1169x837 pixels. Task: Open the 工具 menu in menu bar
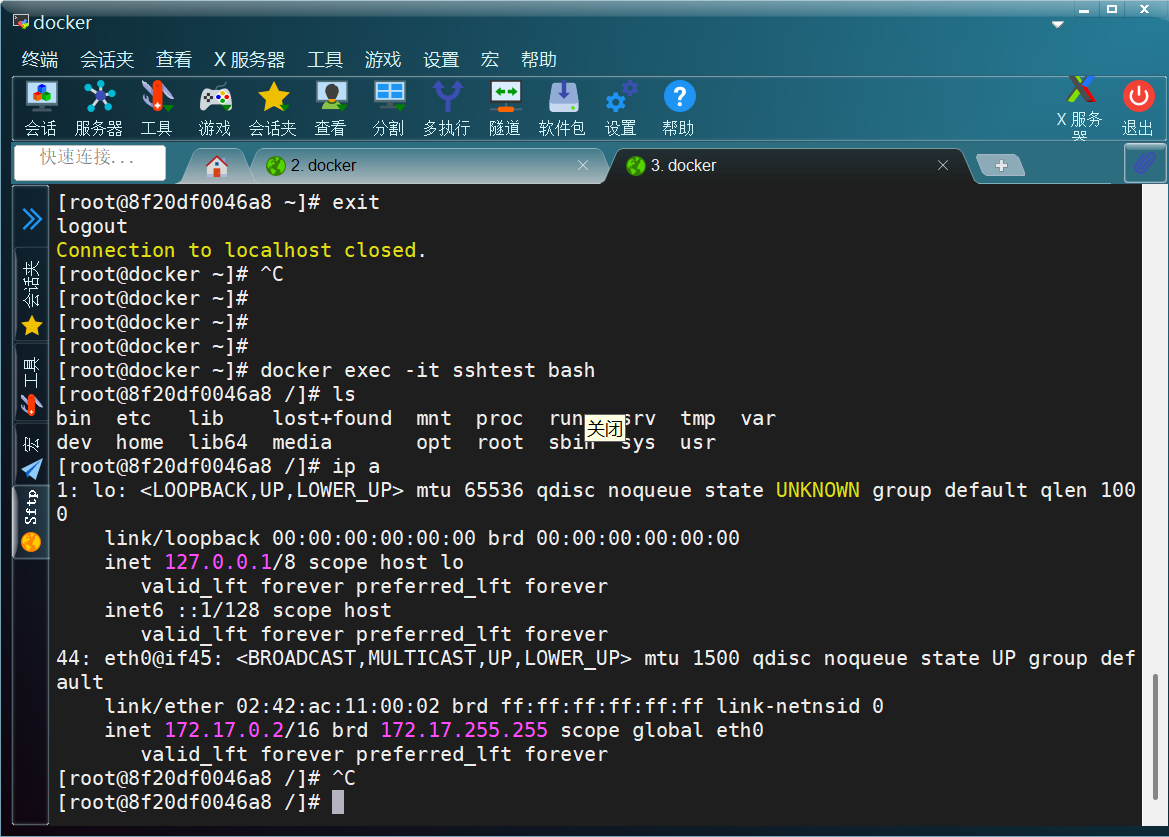[x=325, y=60]
